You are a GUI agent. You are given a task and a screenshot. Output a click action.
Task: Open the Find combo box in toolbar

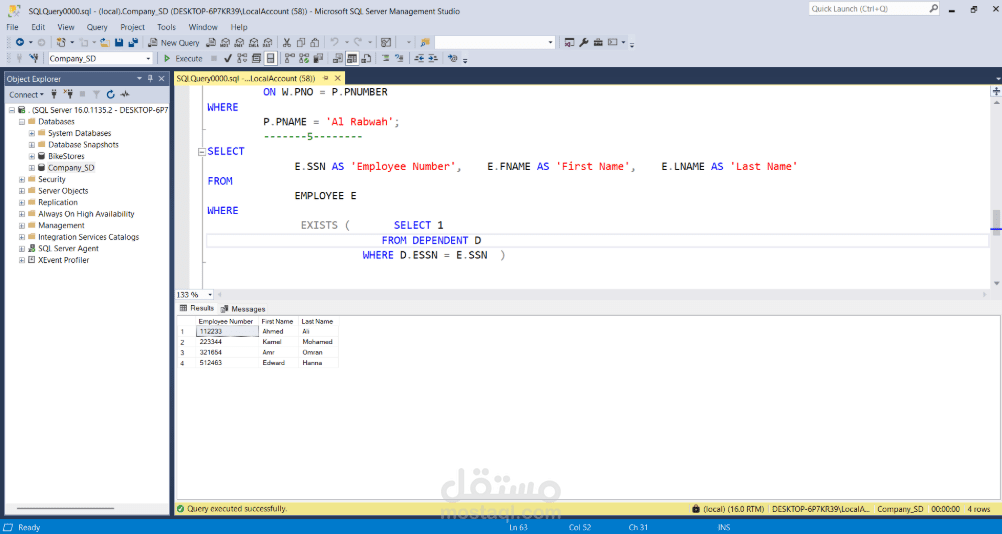click(495, 43)
